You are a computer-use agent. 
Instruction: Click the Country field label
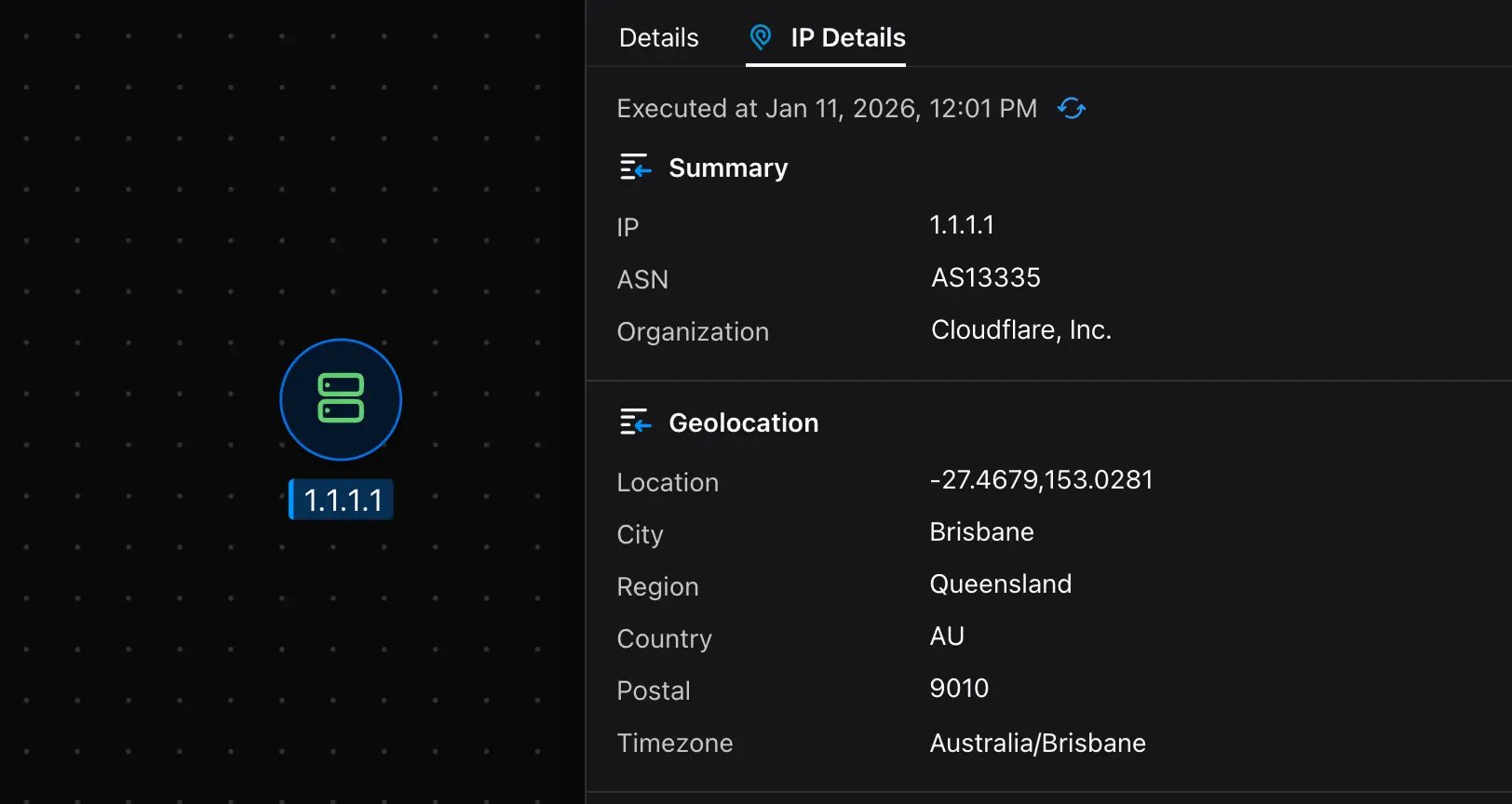click(x=664, y=638)
